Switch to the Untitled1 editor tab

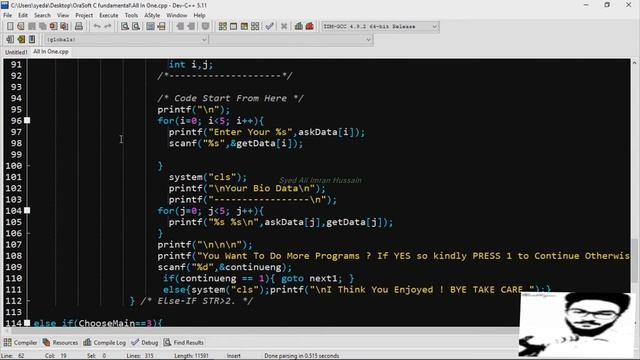click(16, 52)
